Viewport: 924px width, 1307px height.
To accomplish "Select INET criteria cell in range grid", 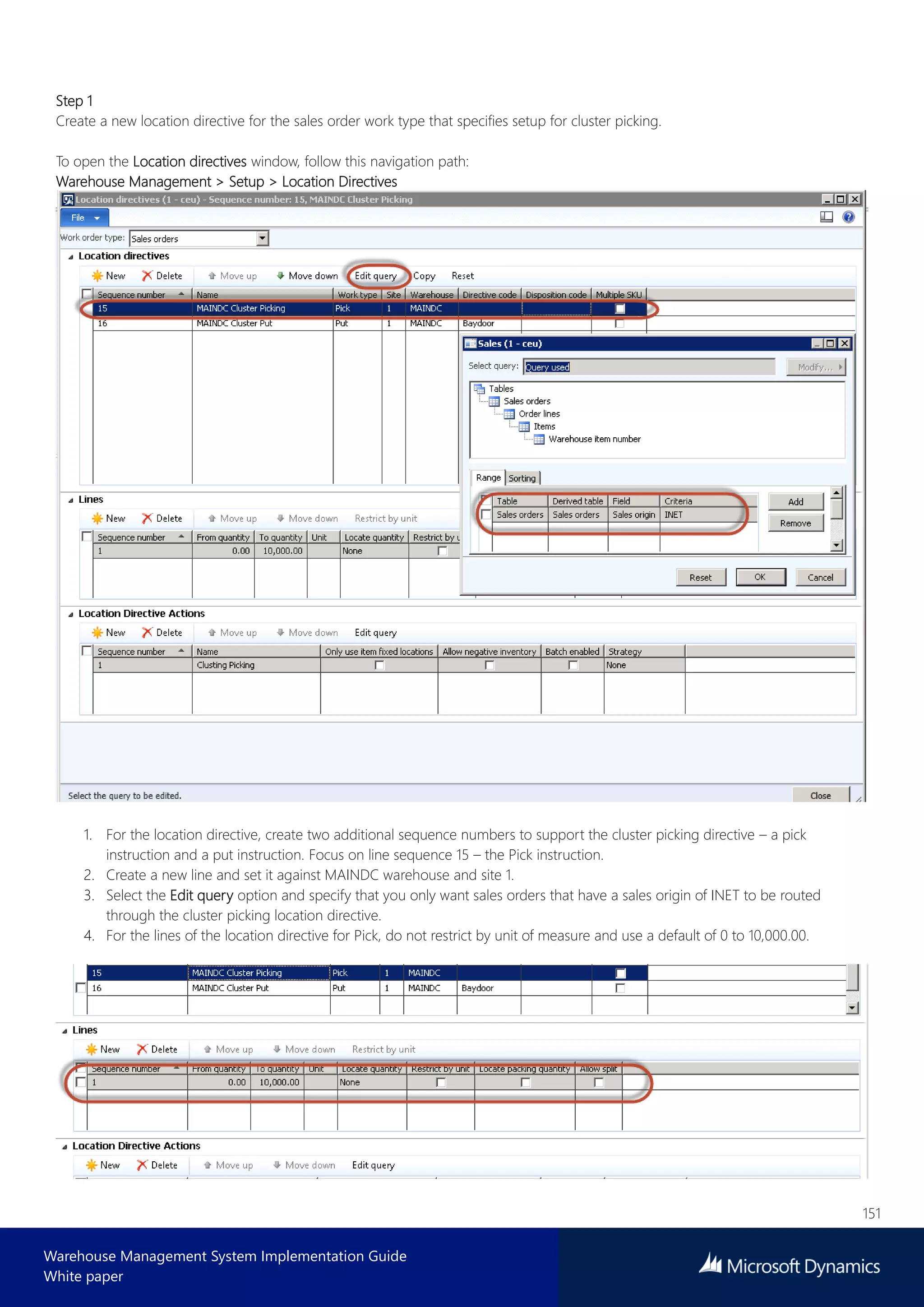I will click(x=708, y=514).
